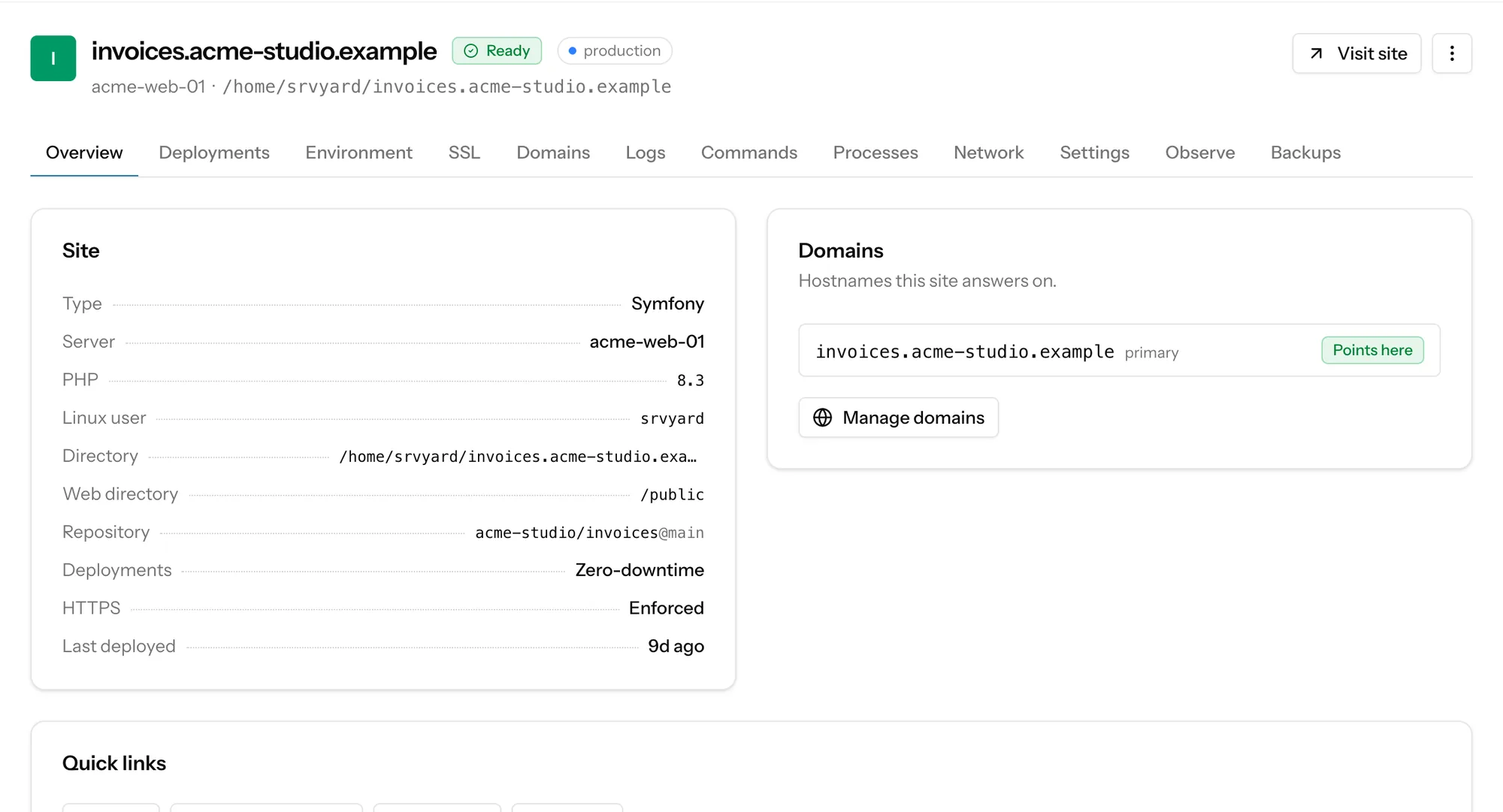The image size is (1503, 812).
Task: Click the Manage domains button
Action: coord(898,417)
